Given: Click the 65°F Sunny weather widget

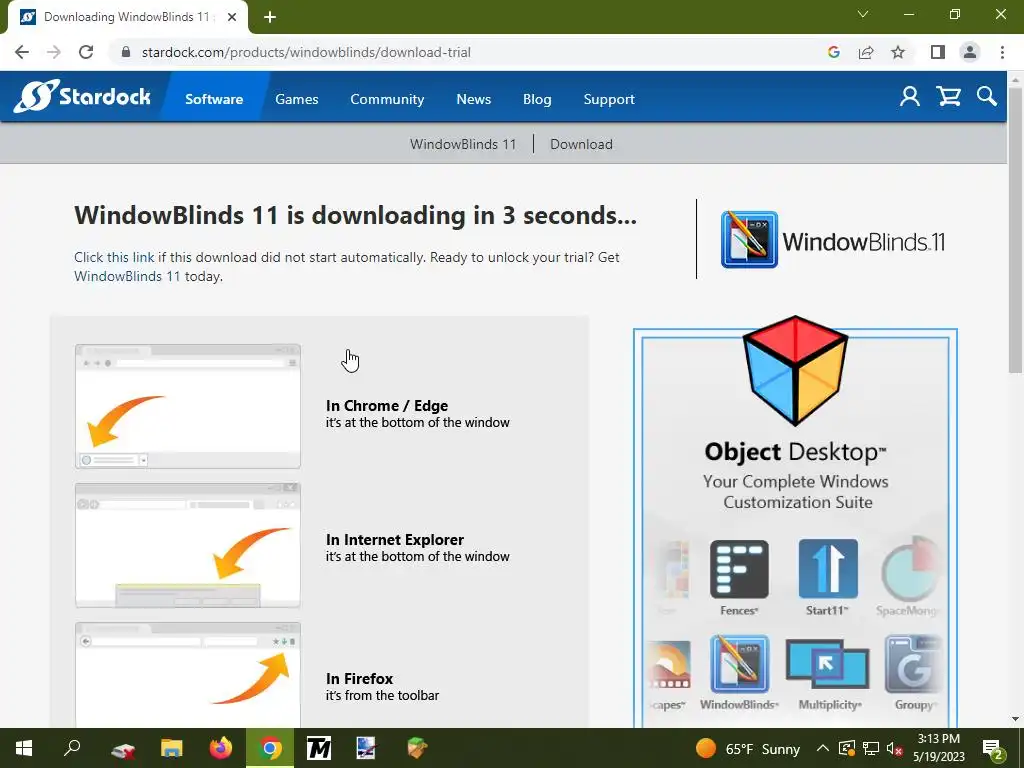Looking at the screenshot, I should point(748,749).
